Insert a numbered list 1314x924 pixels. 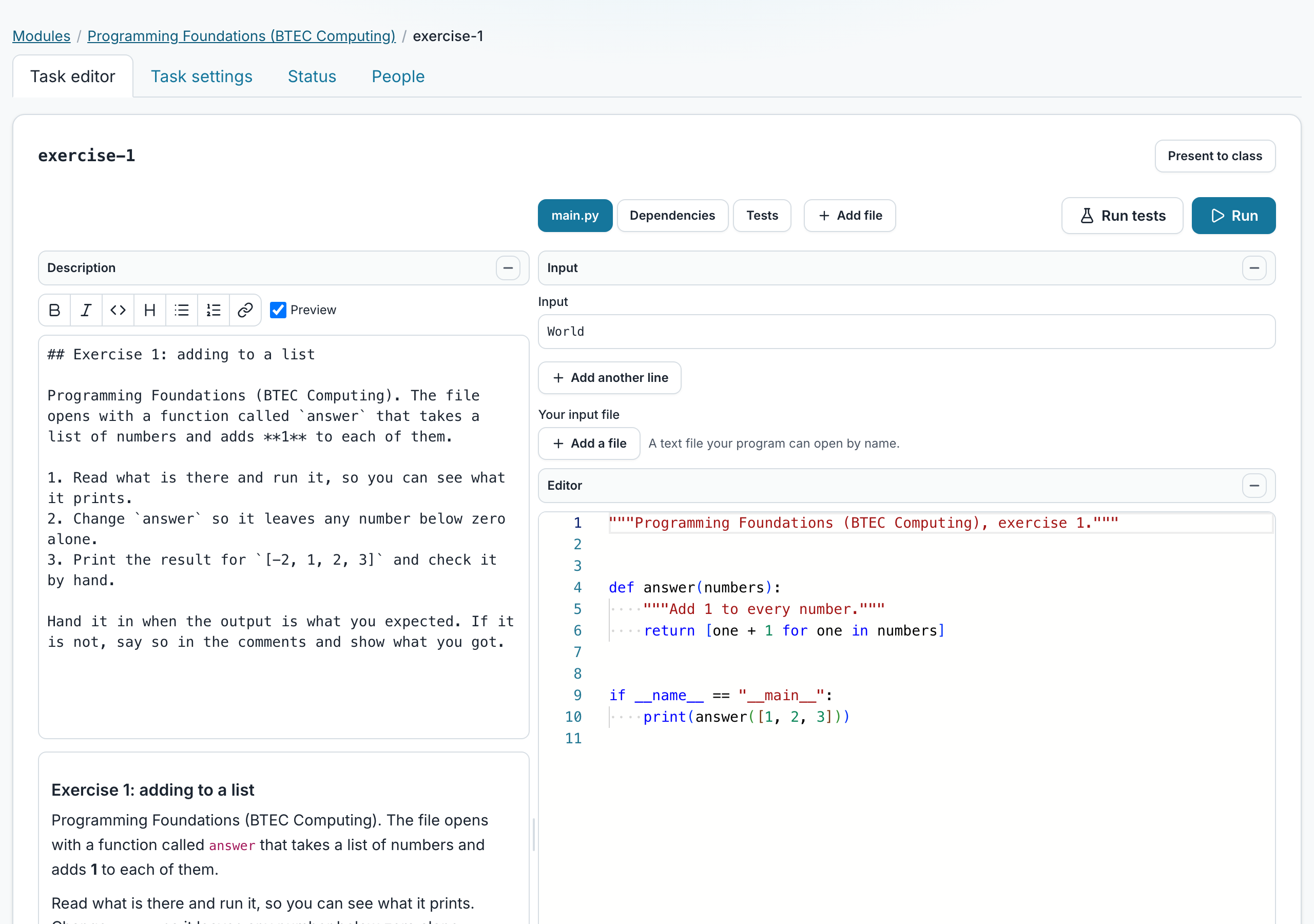pyautogui.click(x=214, y=310)
